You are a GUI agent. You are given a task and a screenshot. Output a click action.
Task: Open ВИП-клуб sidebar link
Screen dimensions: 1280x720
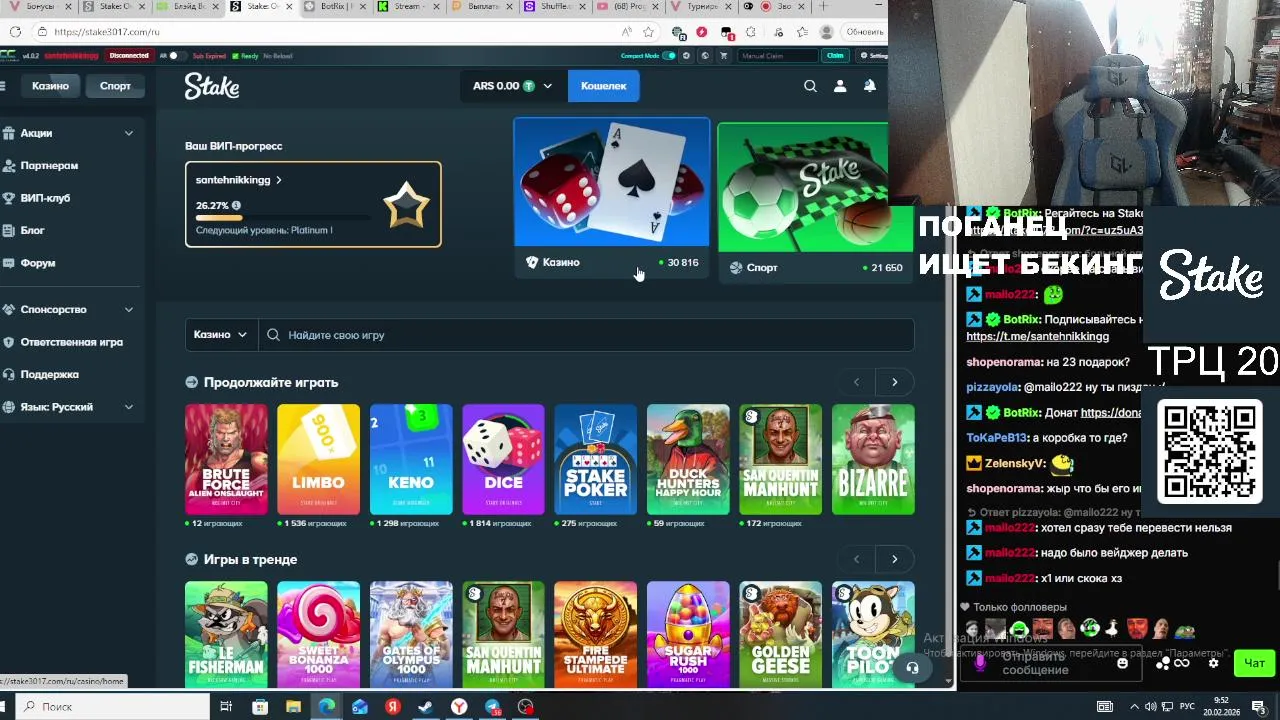(45, 198)
